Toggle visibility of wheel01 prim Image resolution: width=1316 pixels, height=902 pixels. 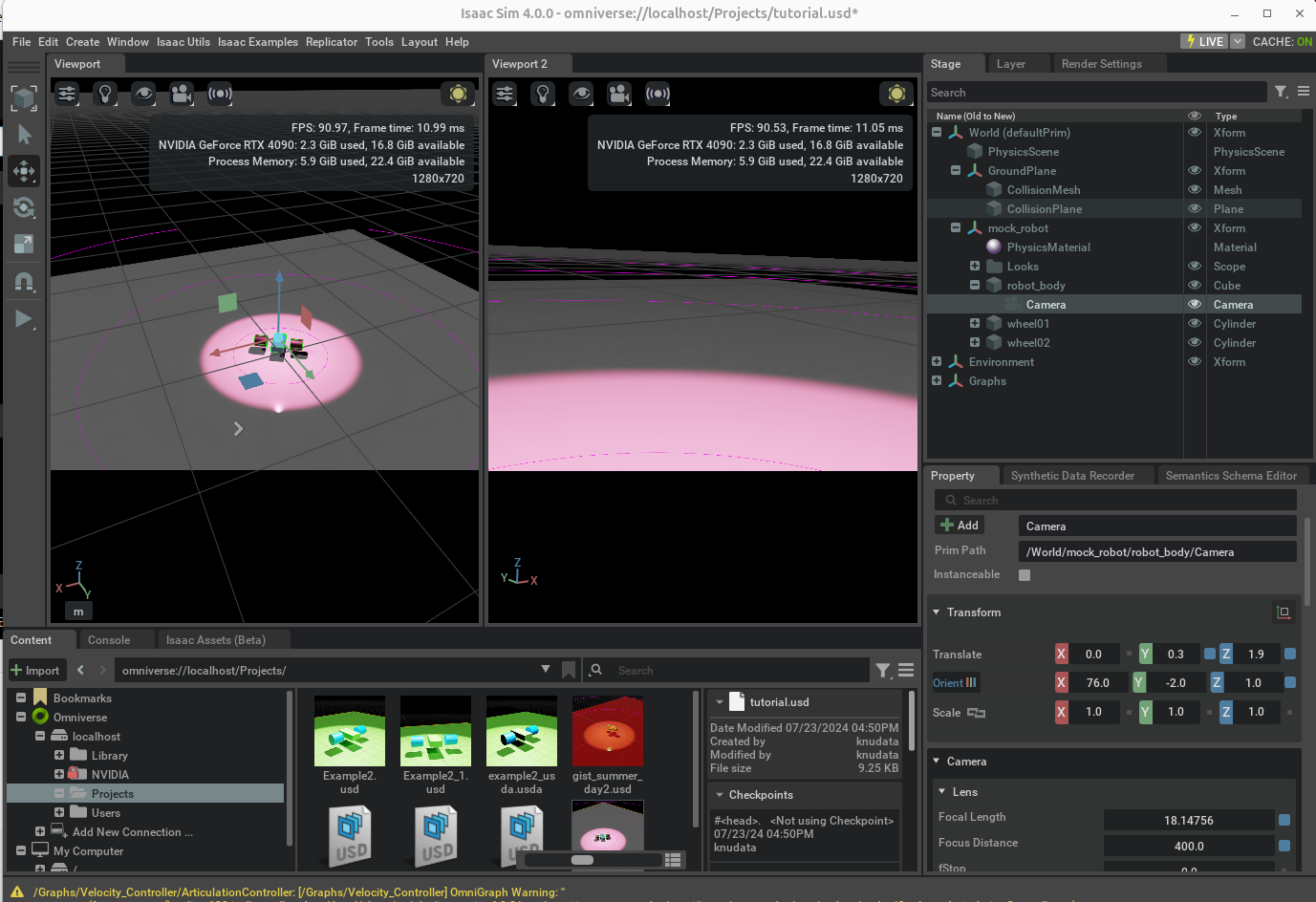coord(1195,324)
